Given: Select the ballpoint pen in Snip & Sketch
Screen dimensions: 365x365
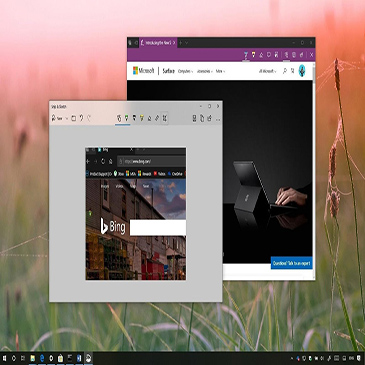Looking at the screenshot, I should coord(127,118).
